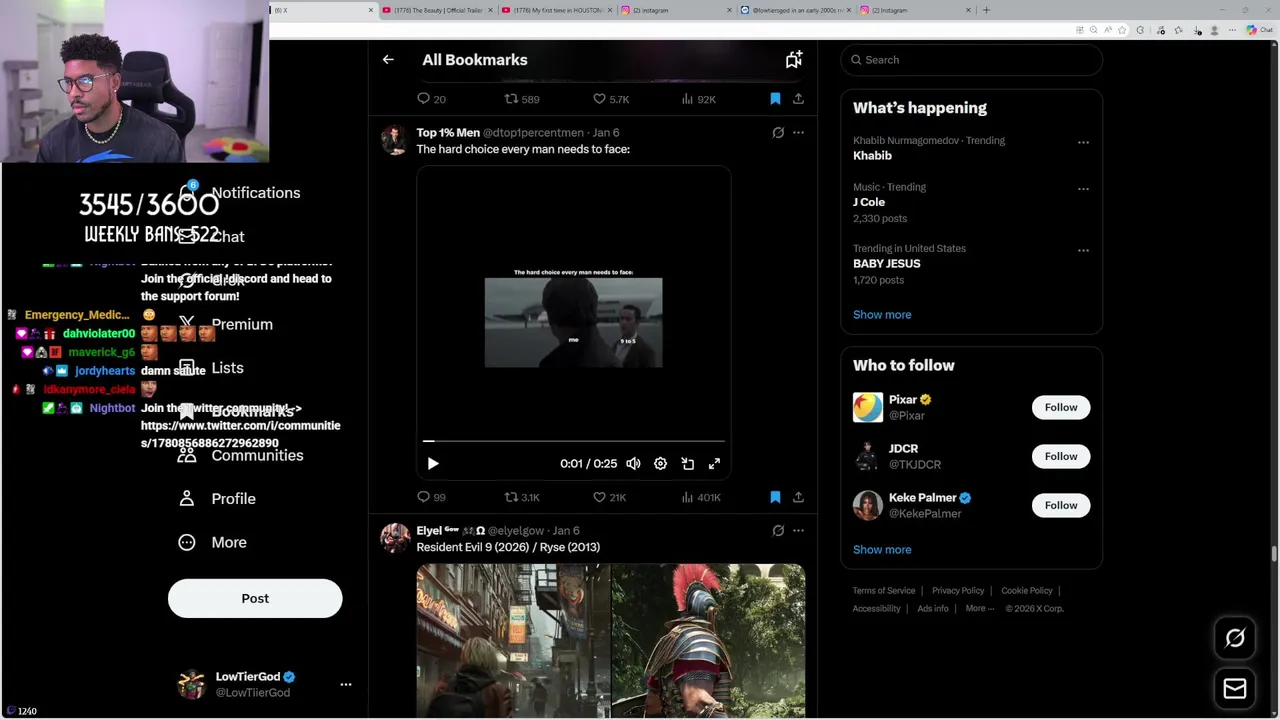
Task: Click the search field on X
Action: point(971,60)
